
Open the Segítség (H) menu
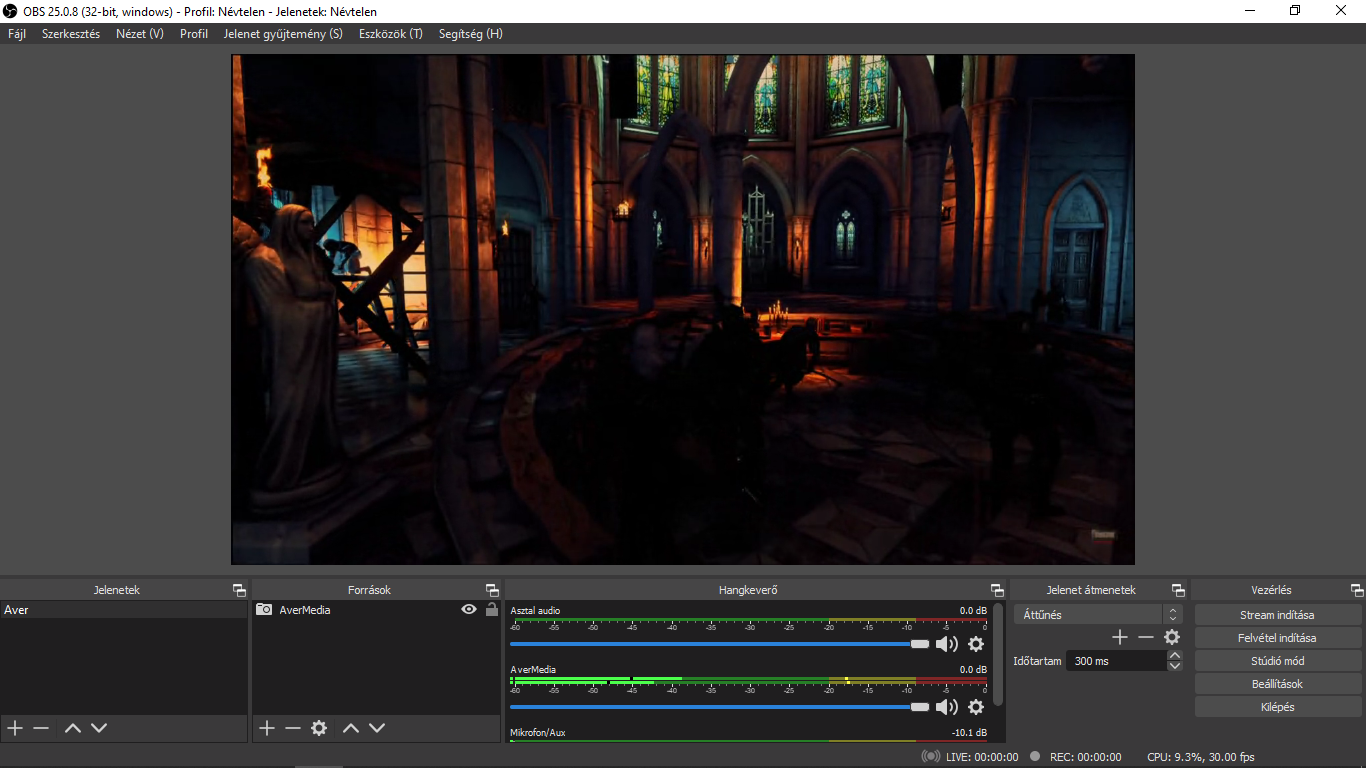click(471, 34)
